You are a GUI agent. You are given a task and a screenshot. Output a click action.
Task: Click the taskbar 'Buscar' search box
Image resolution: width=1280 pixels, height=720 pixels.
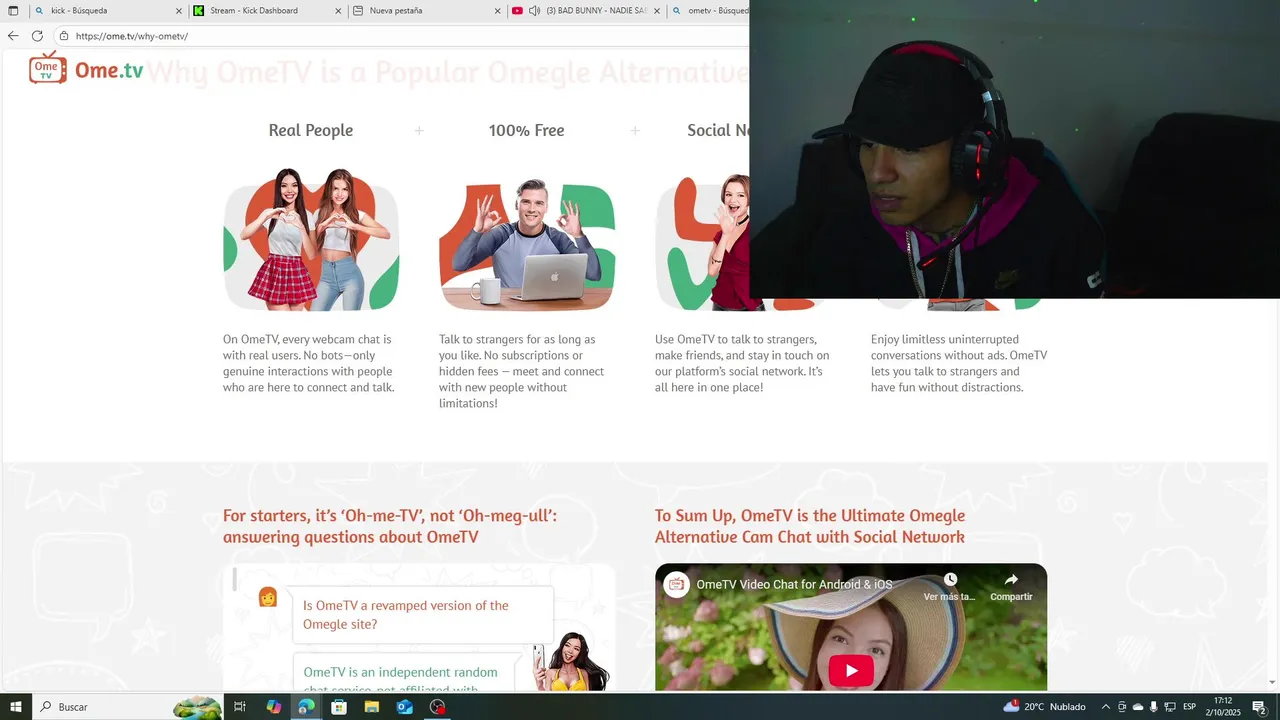coord(128,707)
